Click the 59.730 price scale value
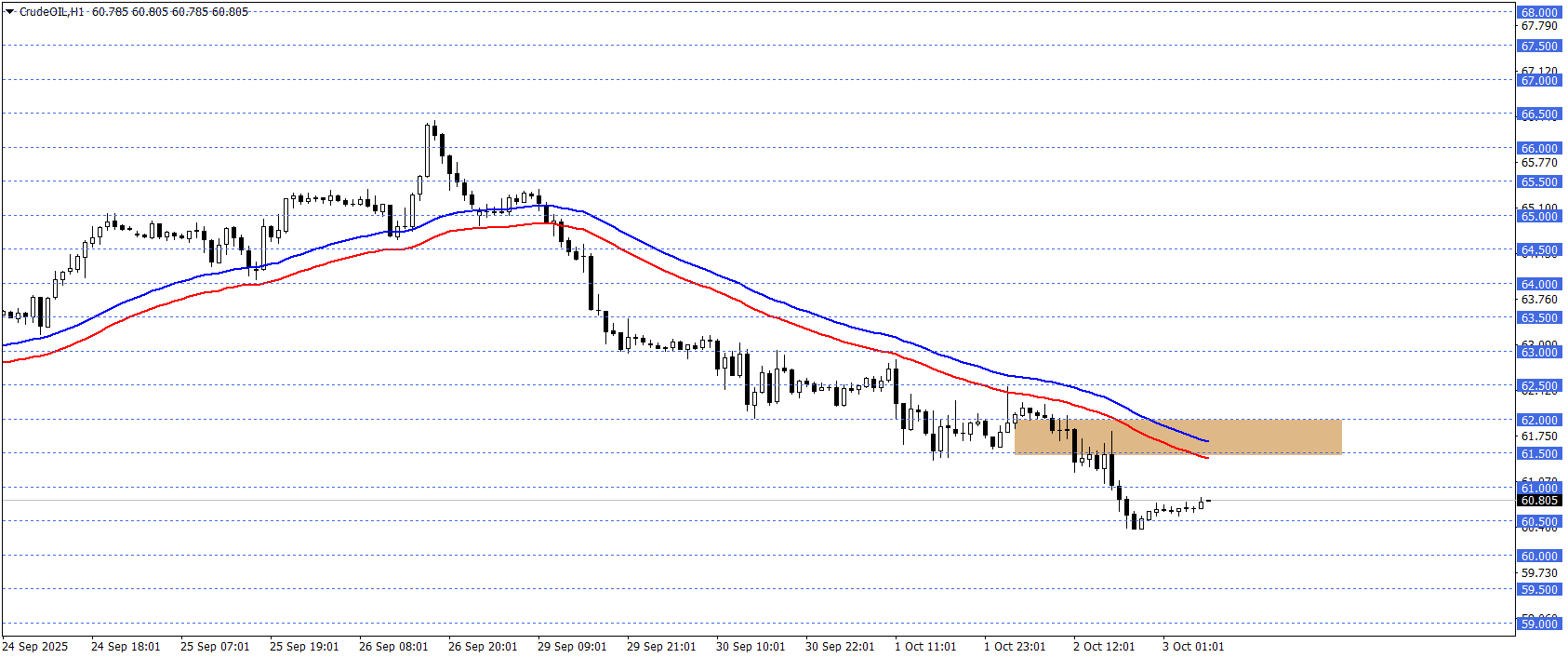Viewport: 1568px width, 658px height. pos(1539,573)
